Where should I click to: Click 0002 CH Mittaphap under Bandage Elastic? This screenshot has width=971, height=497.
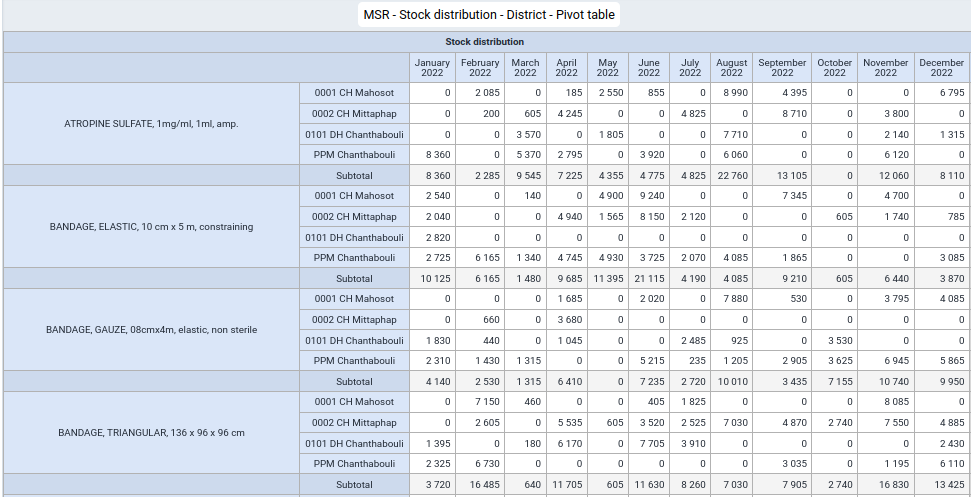354,217
